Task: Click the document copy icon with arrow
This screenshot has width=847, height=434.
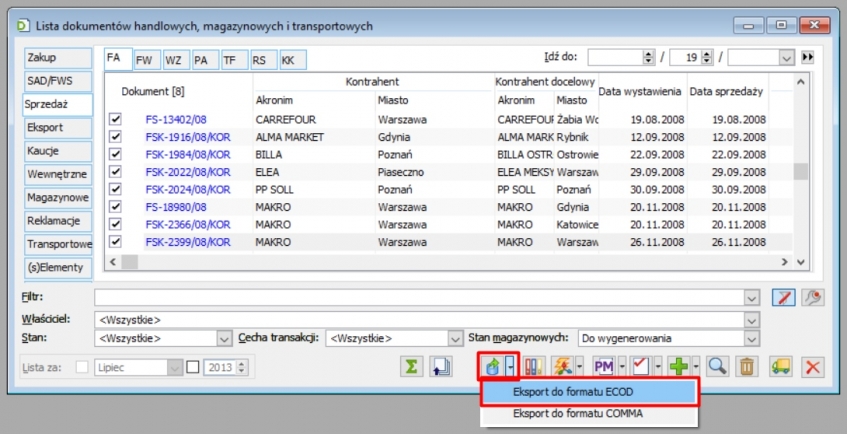Action: pos(440,367)
